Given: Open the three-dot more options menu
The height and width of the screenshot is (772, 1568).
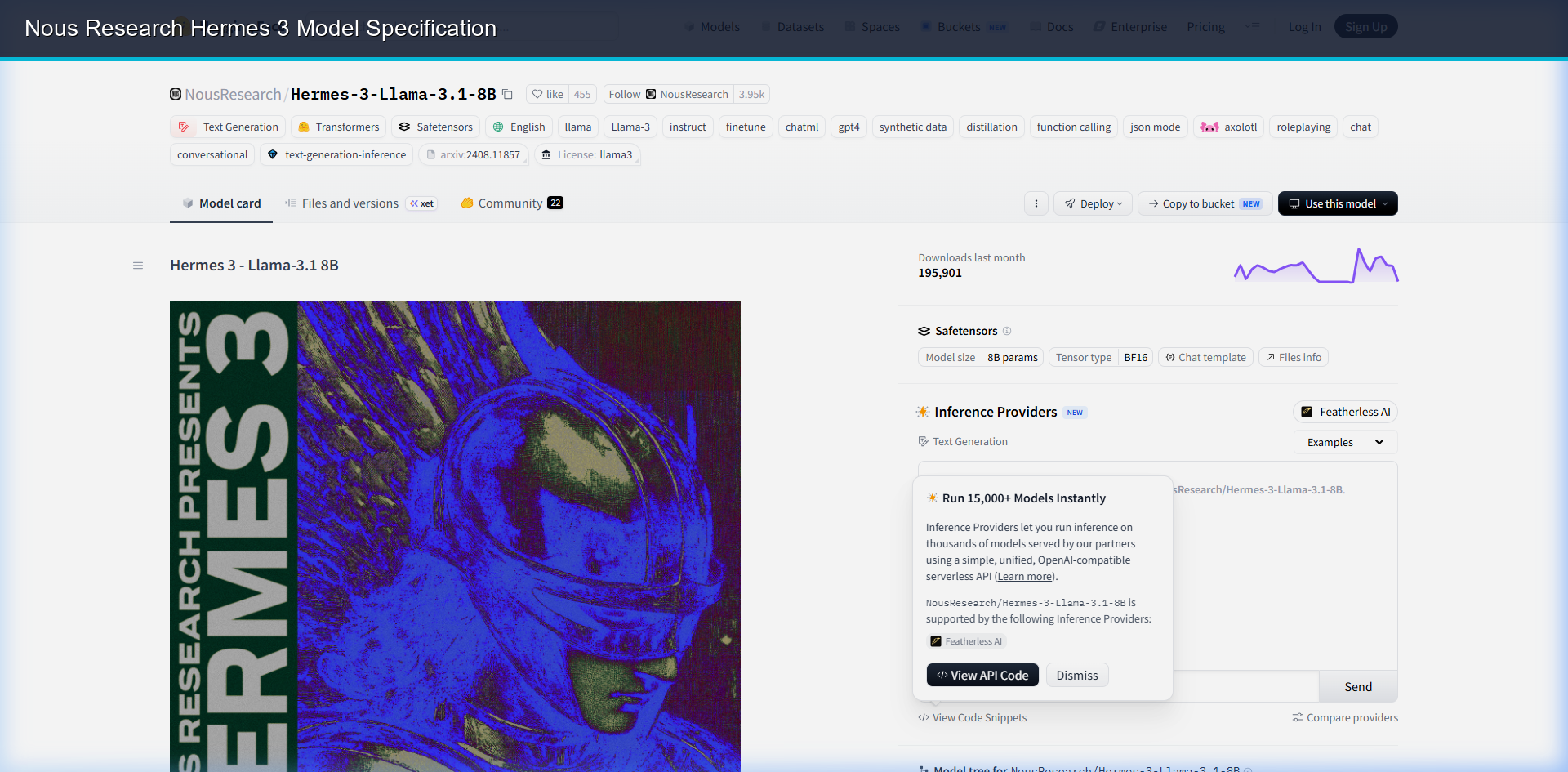Looking at the screenshot, I should point(1036,203).
